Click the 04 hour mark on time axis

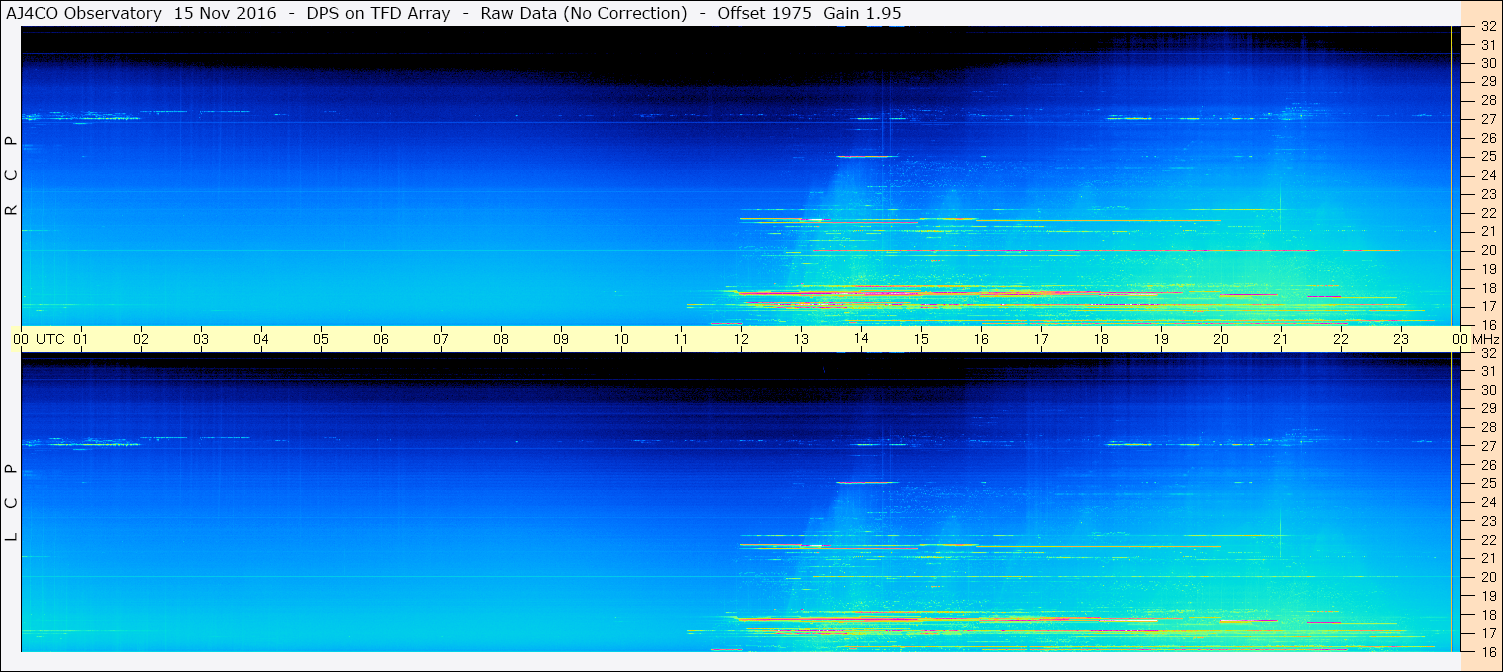(x=261, y=339)
